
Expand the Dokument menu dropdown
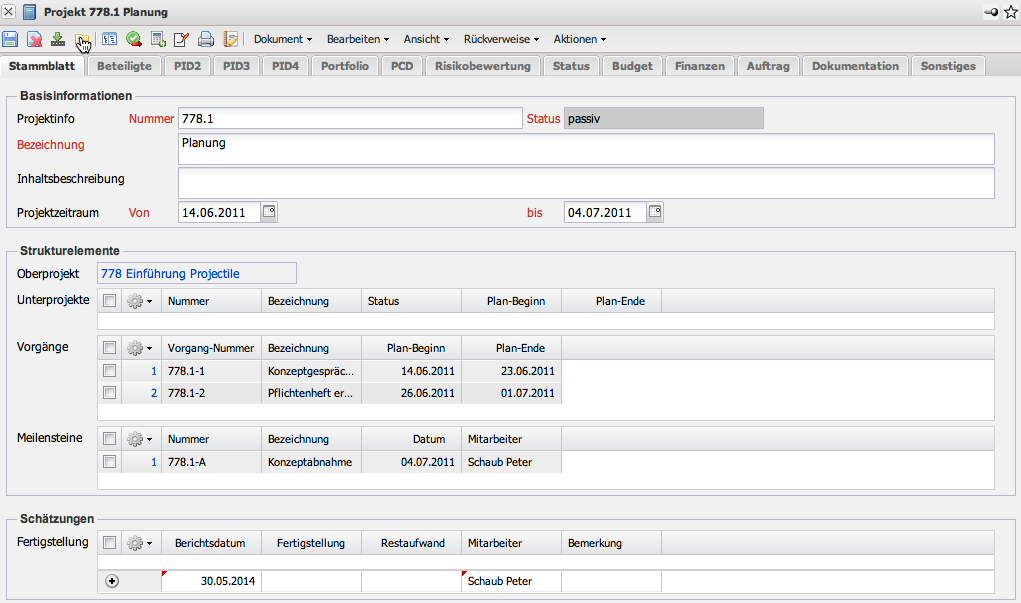(283, 40)
